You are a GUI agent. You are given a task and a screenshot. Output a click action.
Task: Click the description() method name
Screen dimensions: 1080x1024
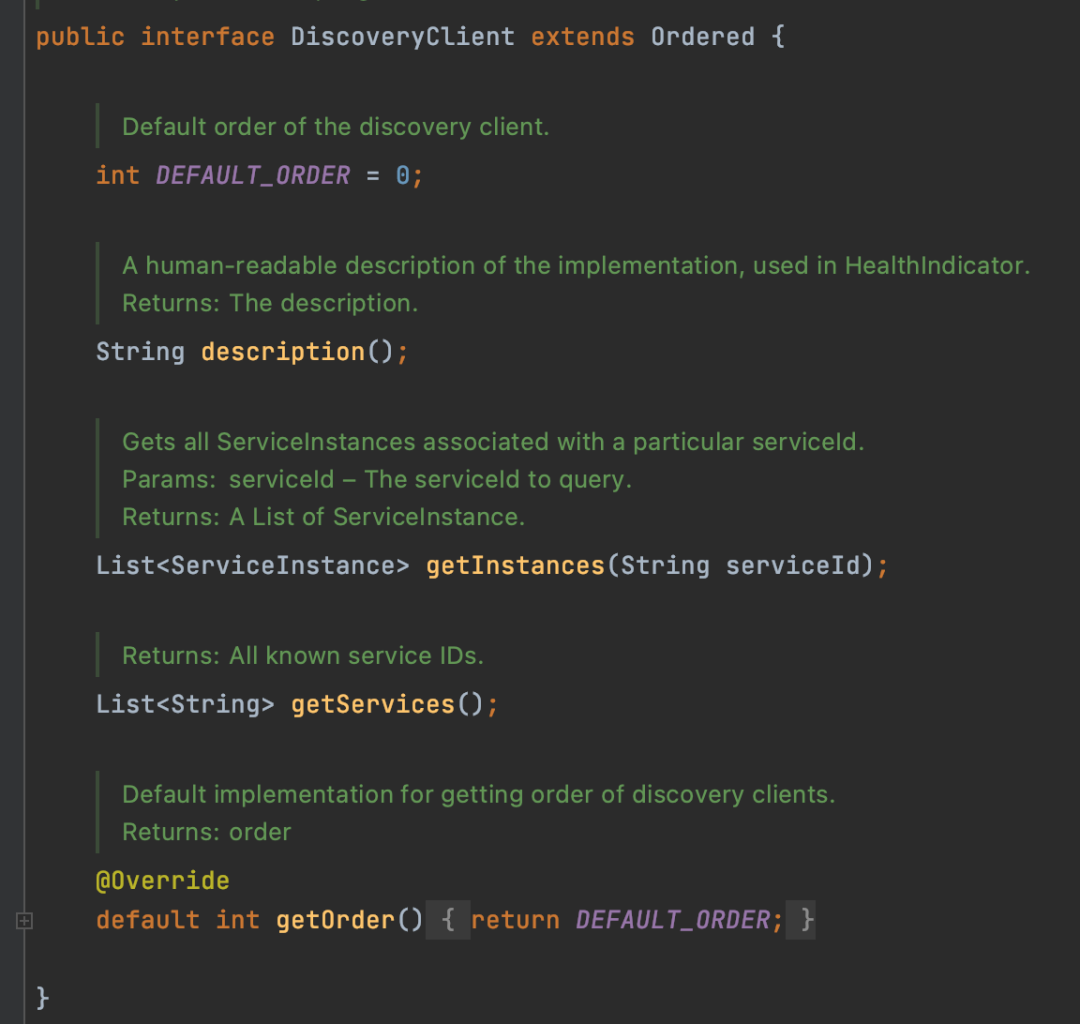(283, 352)
